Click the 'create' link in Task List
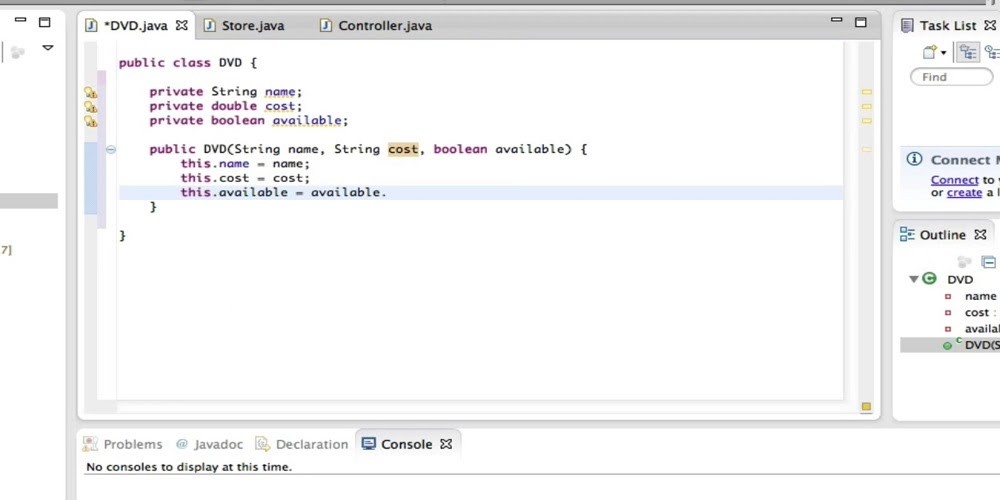 [964, 193]
